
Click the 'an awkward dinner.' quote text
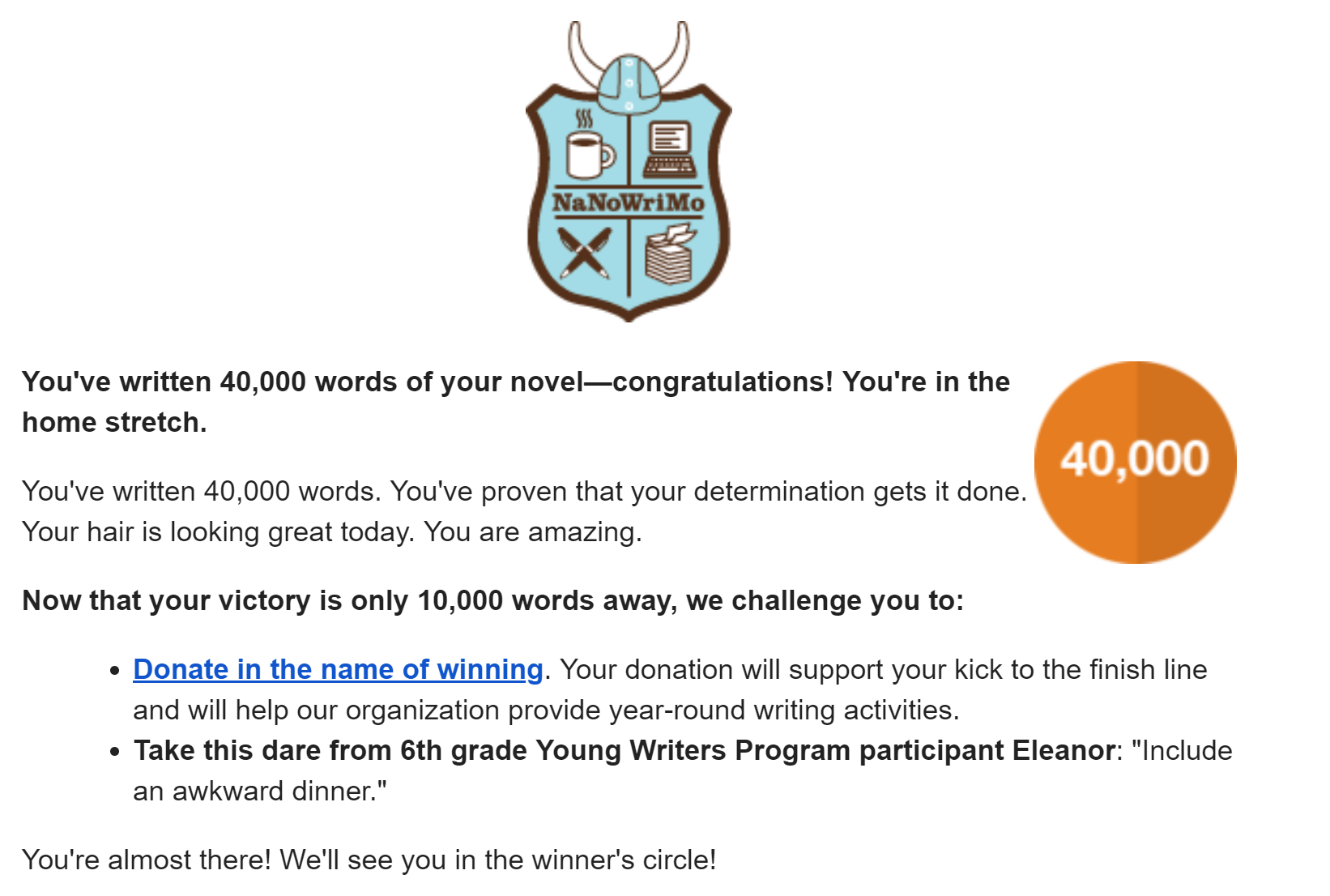click(x=259, y=791)
